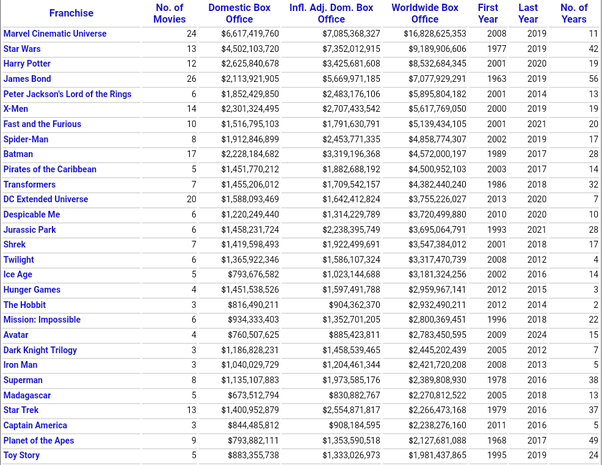
Task: Sort by No. of Movies header
Action: (x=169, y=13)
